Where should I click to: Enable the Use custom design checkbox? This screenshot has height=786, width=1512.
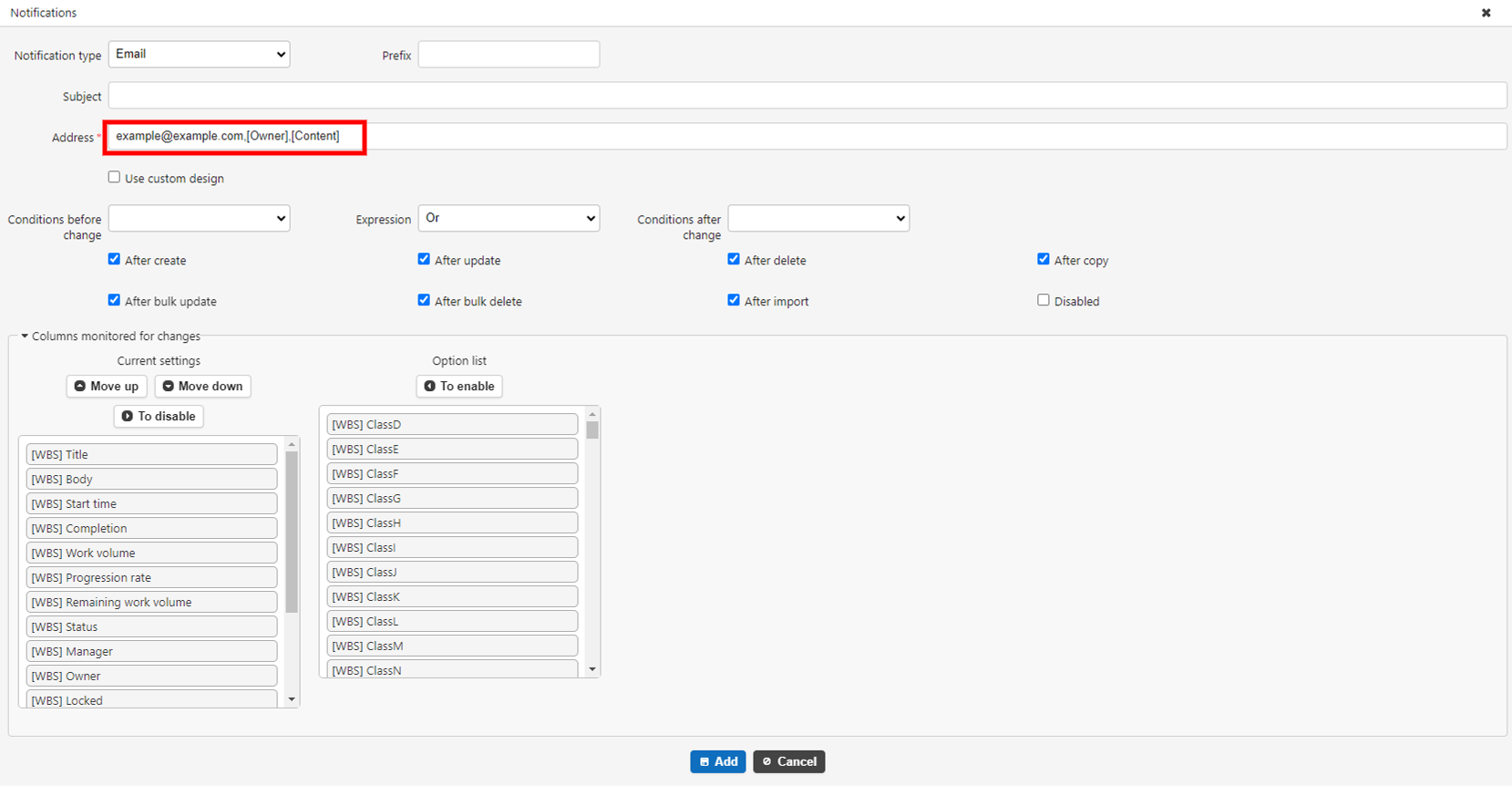coord(114,177)
